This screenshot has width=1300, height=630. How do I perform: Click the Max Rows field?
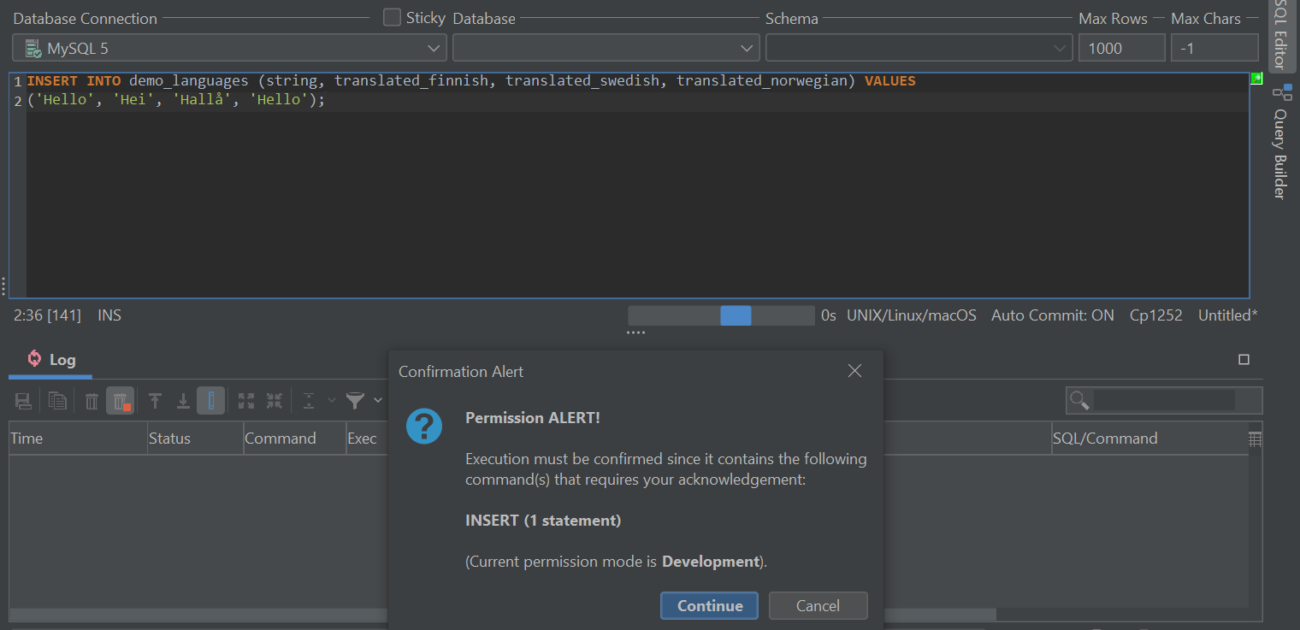pos(1121,48)
